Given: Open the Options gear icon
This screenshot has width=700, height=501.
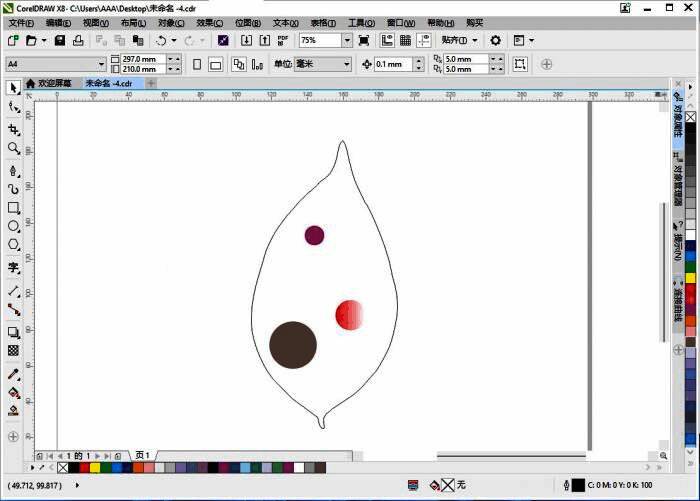Looking at the screenshot, I should pos(495,41).
